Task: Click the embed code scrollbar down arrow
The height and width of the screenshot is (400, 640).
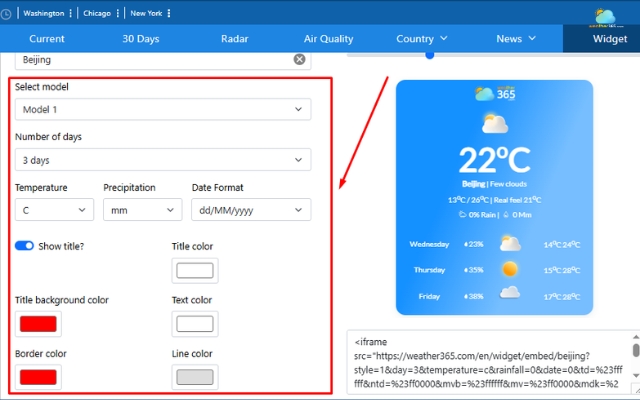Action: click(x=636, y=375)
